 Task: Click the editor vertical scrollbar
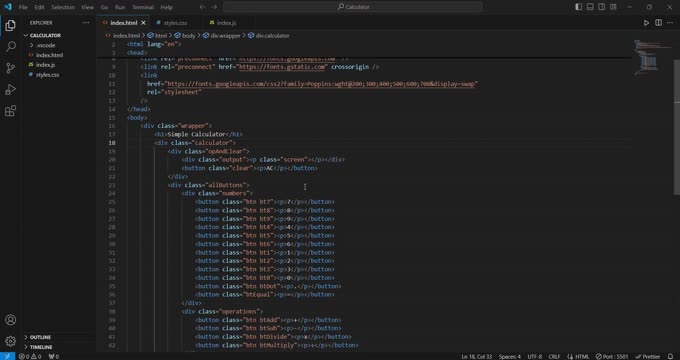(677, 127)
